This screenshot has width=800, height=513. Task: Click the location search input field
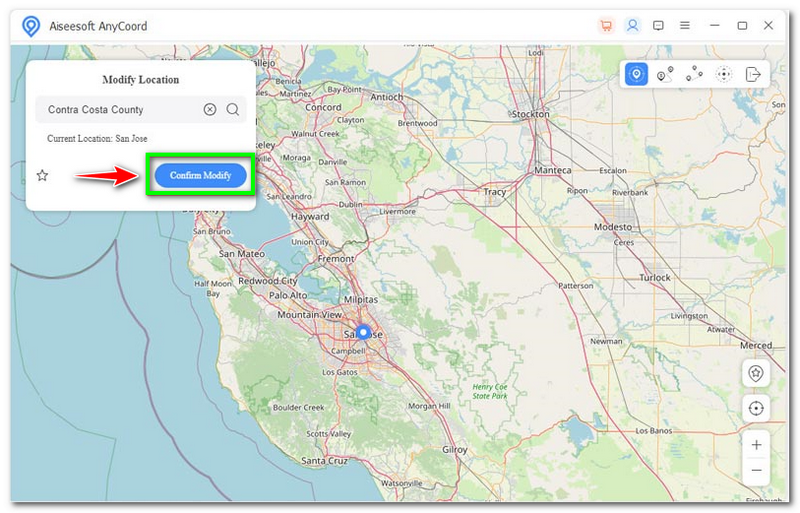click(x=120, y=110)
